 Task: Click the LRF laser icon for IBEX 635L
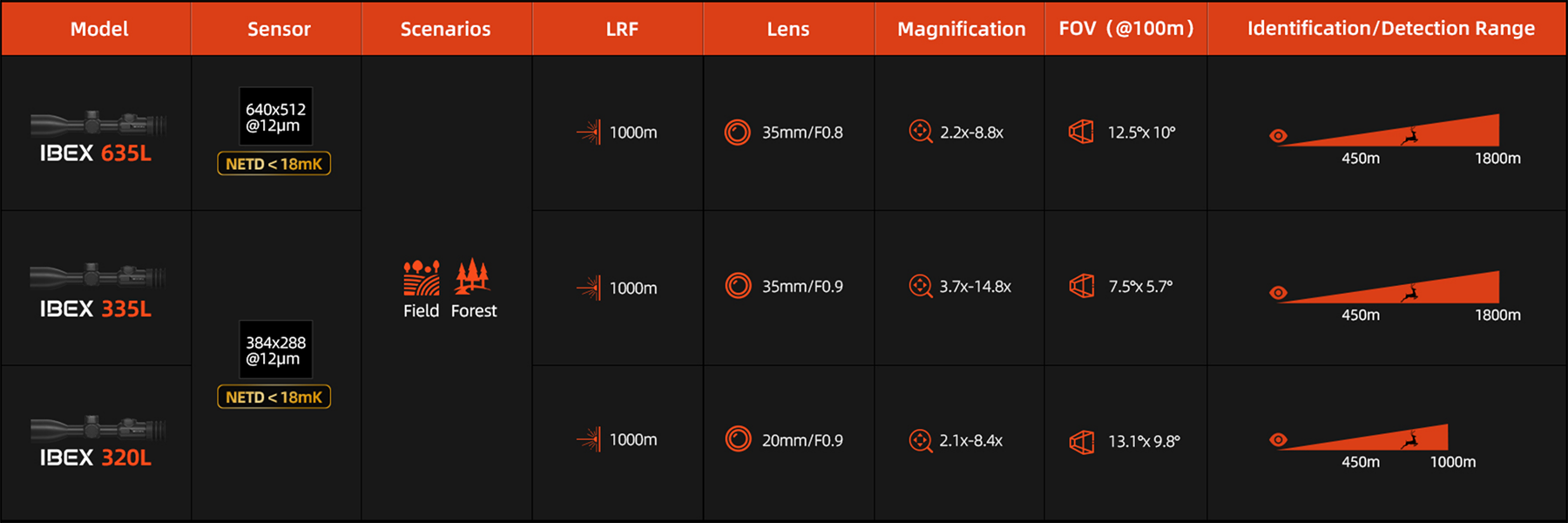(589, 132)
